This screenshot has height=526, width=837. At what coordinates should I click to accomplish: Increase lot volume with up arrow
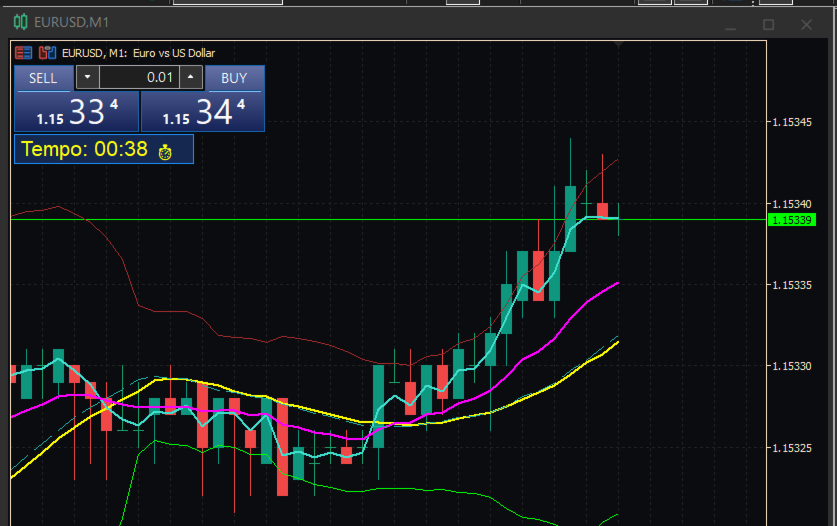tap(191, 77)
